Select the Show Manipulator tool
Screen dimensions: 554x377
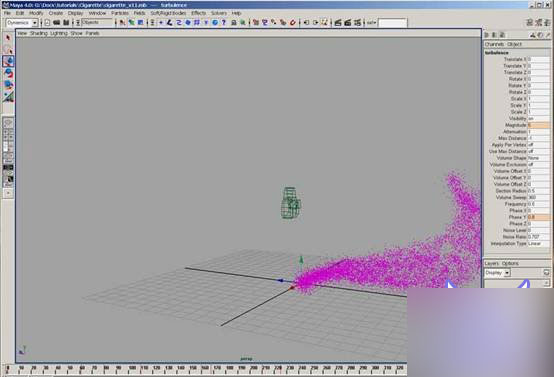(8, 96)
